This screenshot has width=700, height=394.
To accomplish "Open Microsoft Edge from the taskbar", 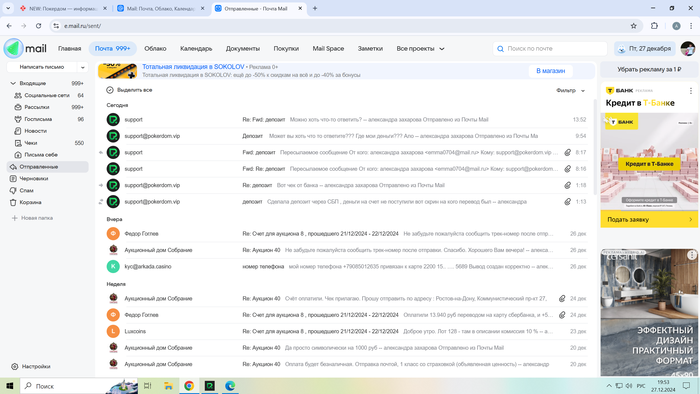I will coord(230,386).
